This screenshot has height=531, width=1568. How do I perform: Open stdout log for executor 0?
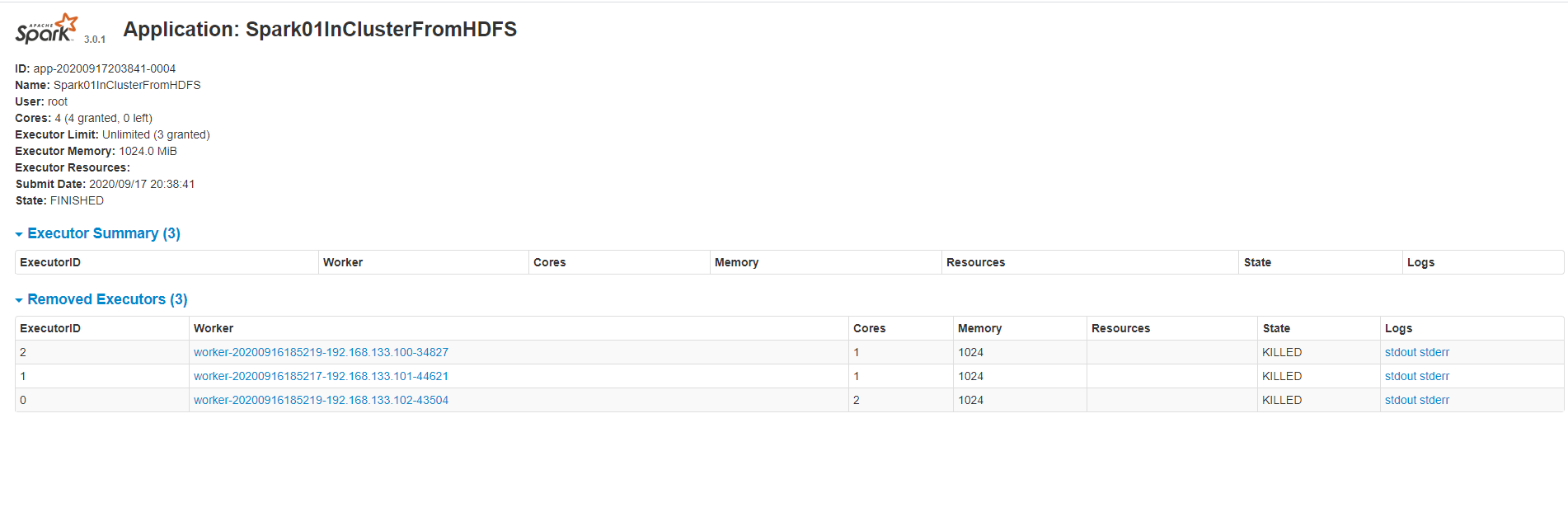click(x=1401, y=400)
